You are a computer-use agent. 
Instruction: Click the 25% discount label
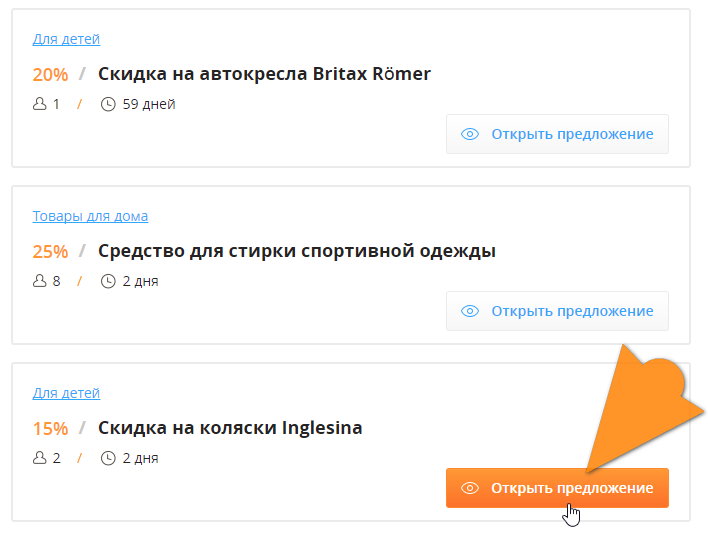point(50,252)
